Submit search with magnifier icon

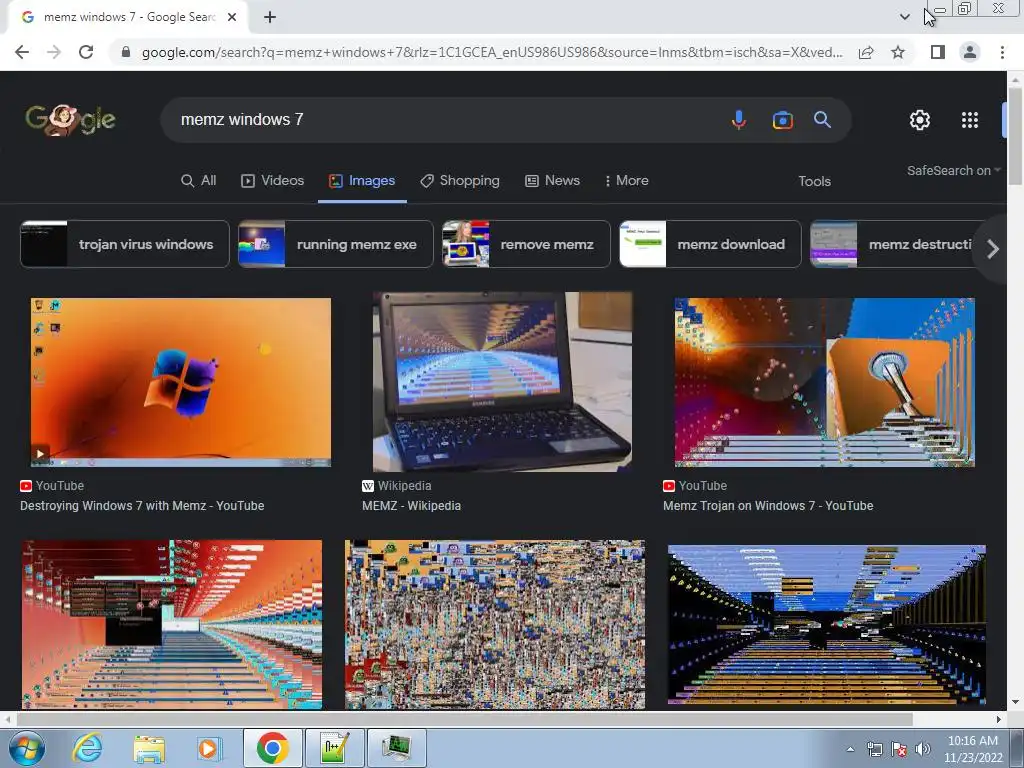click(x=822, y=120)
